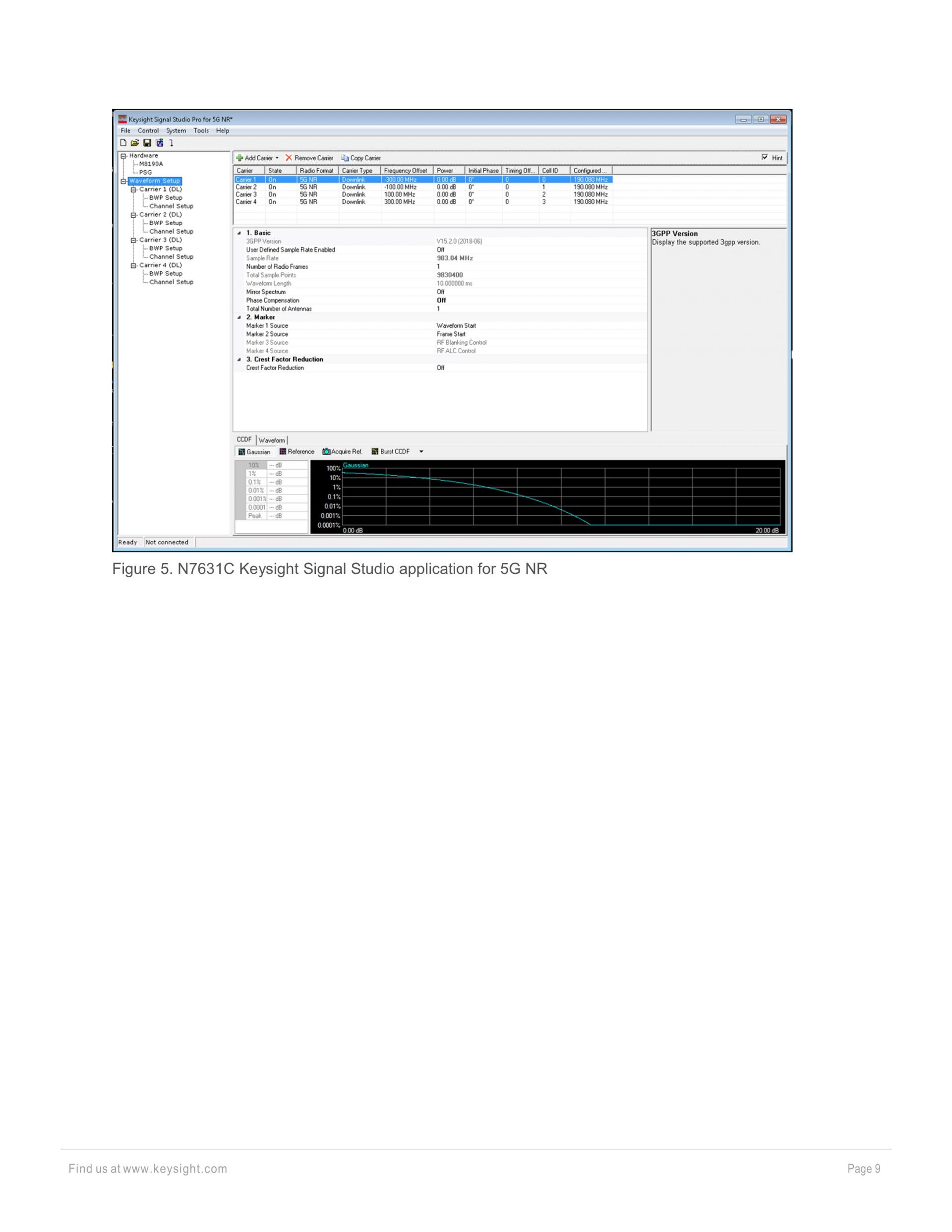
Task: Click the Acquire Ref. camera icon
Action: [x=326, y=452]
